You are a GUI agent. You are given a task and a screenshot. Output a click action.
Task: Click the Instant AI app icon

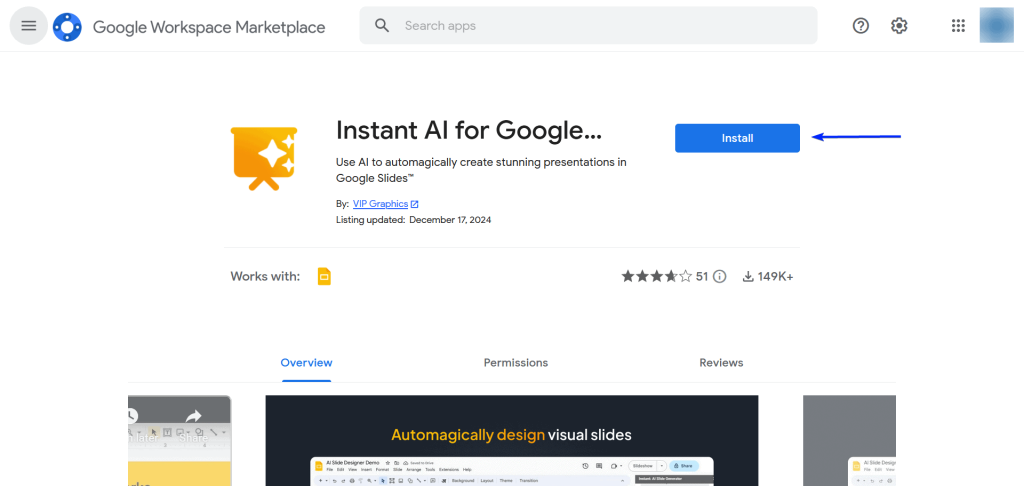[264, 157]
